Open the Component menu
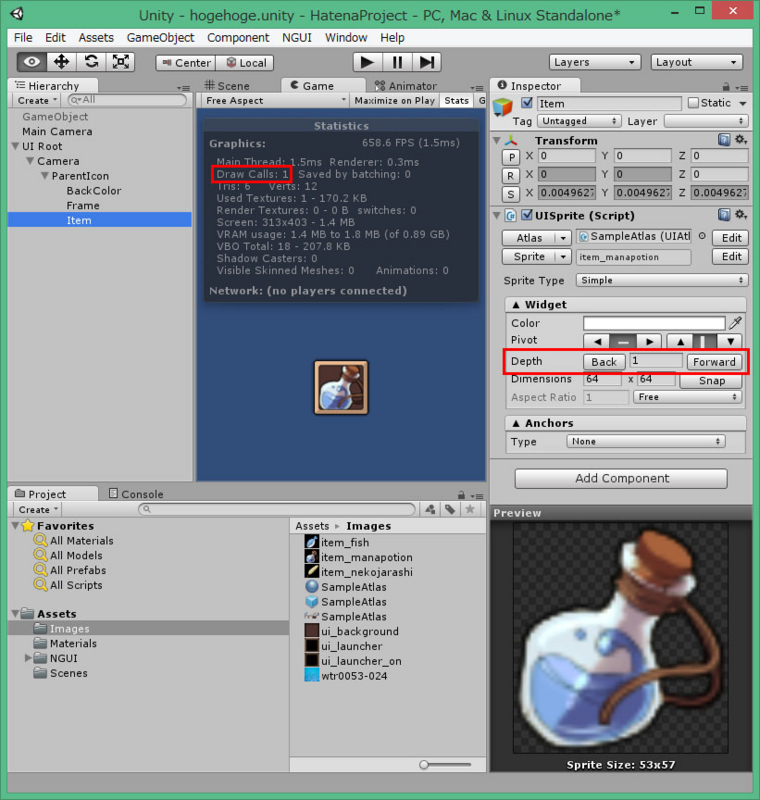This screenshot has width=760, height=800. (x=238, y=38)
